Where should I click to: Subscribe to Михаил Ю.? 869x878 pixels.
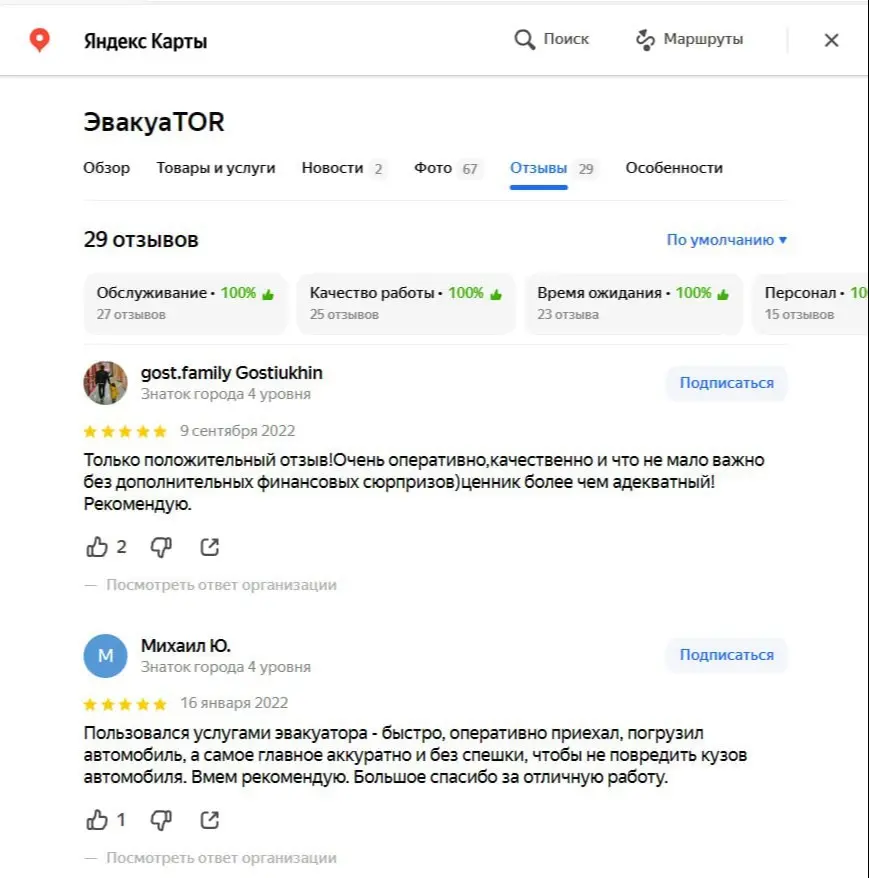tap(726, 655)
